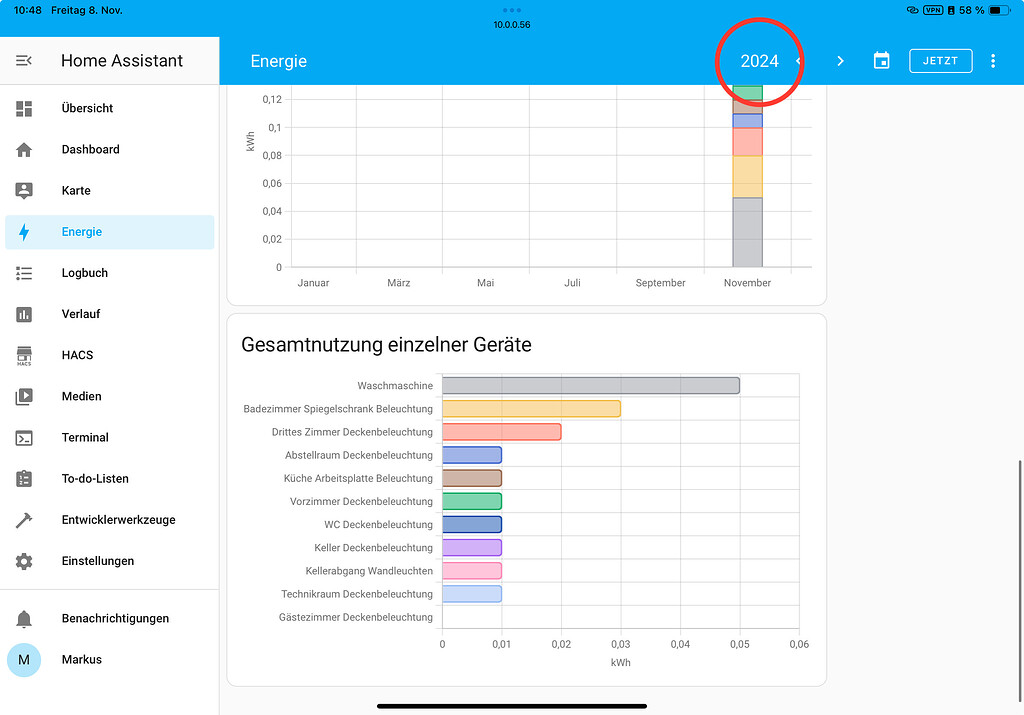Click the JETZT button
Image resolution: width=1024 pixels, height=715 pixels.
940,61
